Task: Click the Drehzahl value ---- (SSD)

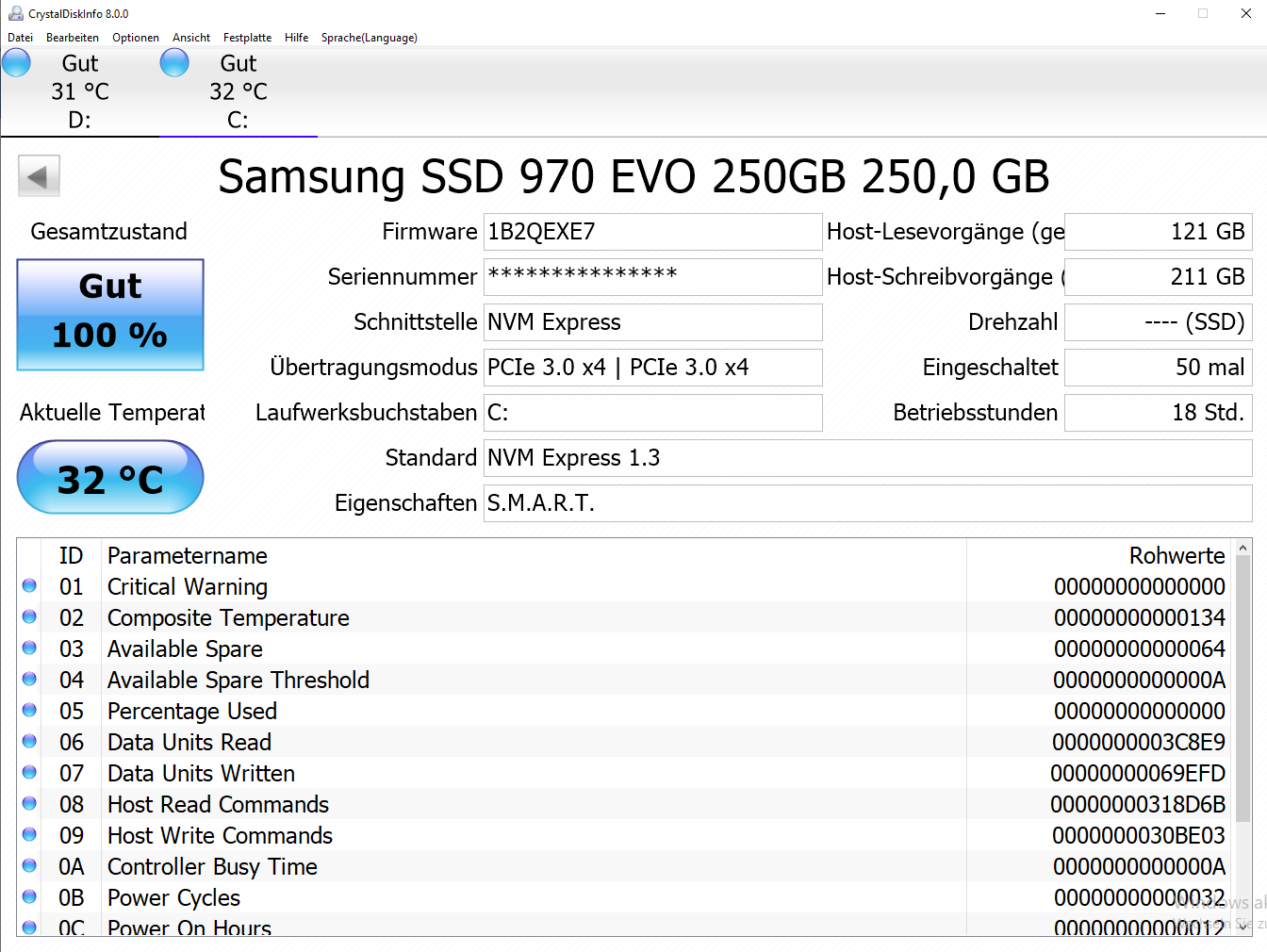Action: point(1158,322)
